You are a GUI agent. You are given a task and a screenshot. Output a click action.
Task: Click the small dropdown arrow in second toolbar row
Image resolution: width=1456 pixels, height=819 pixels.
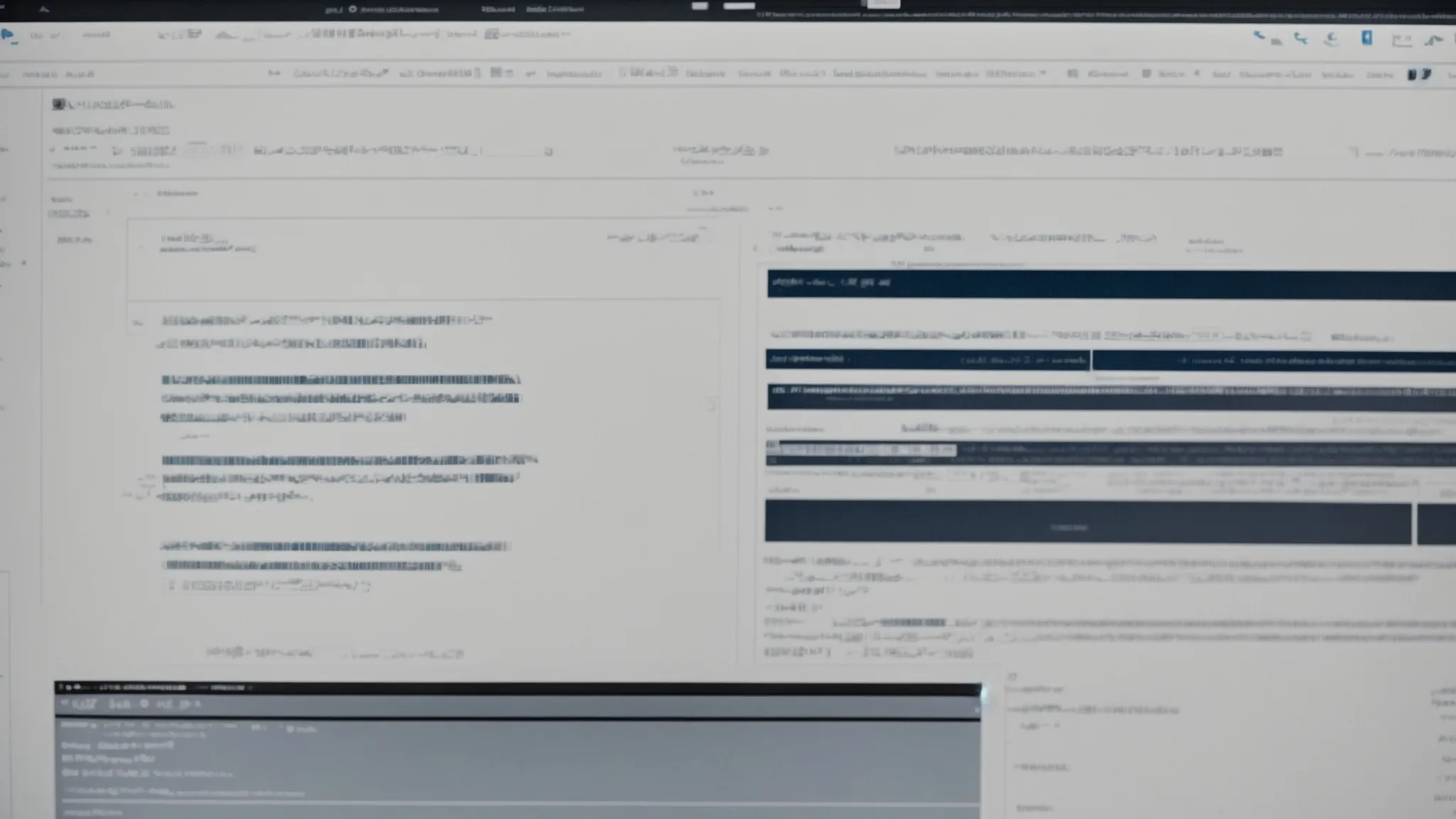pyautogui.click(x=1043, y=73)
